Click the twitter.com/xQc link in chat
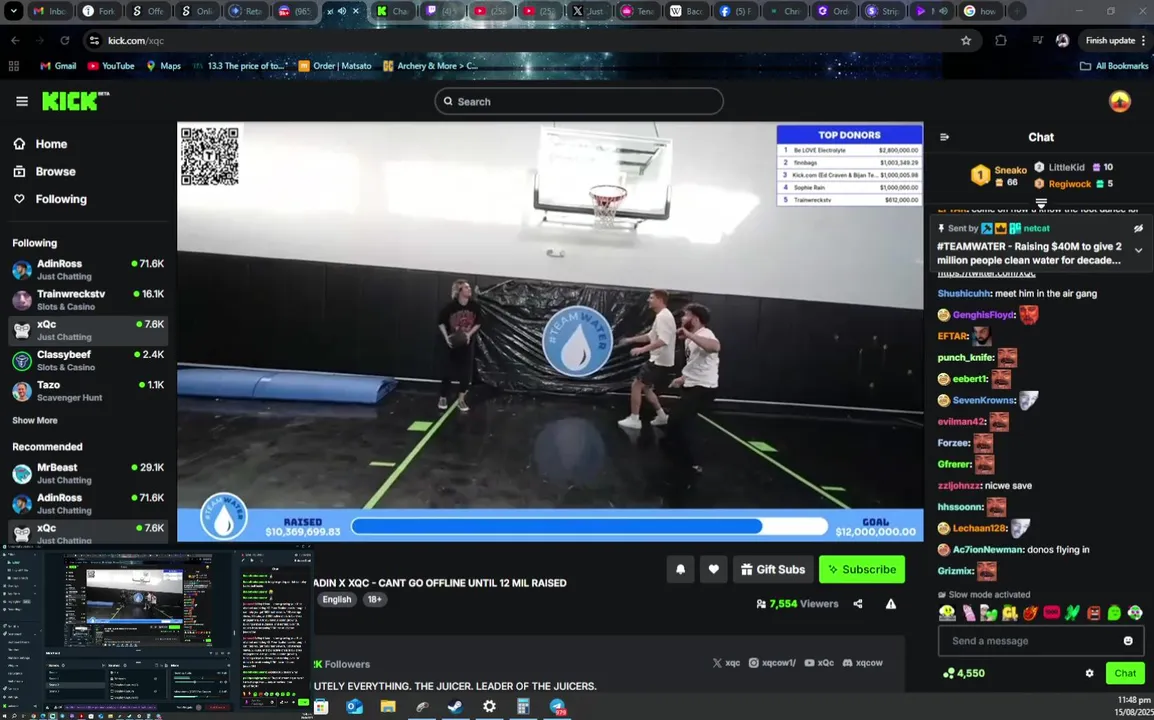This screenshot has height=720, width=1154. point(986,273)
